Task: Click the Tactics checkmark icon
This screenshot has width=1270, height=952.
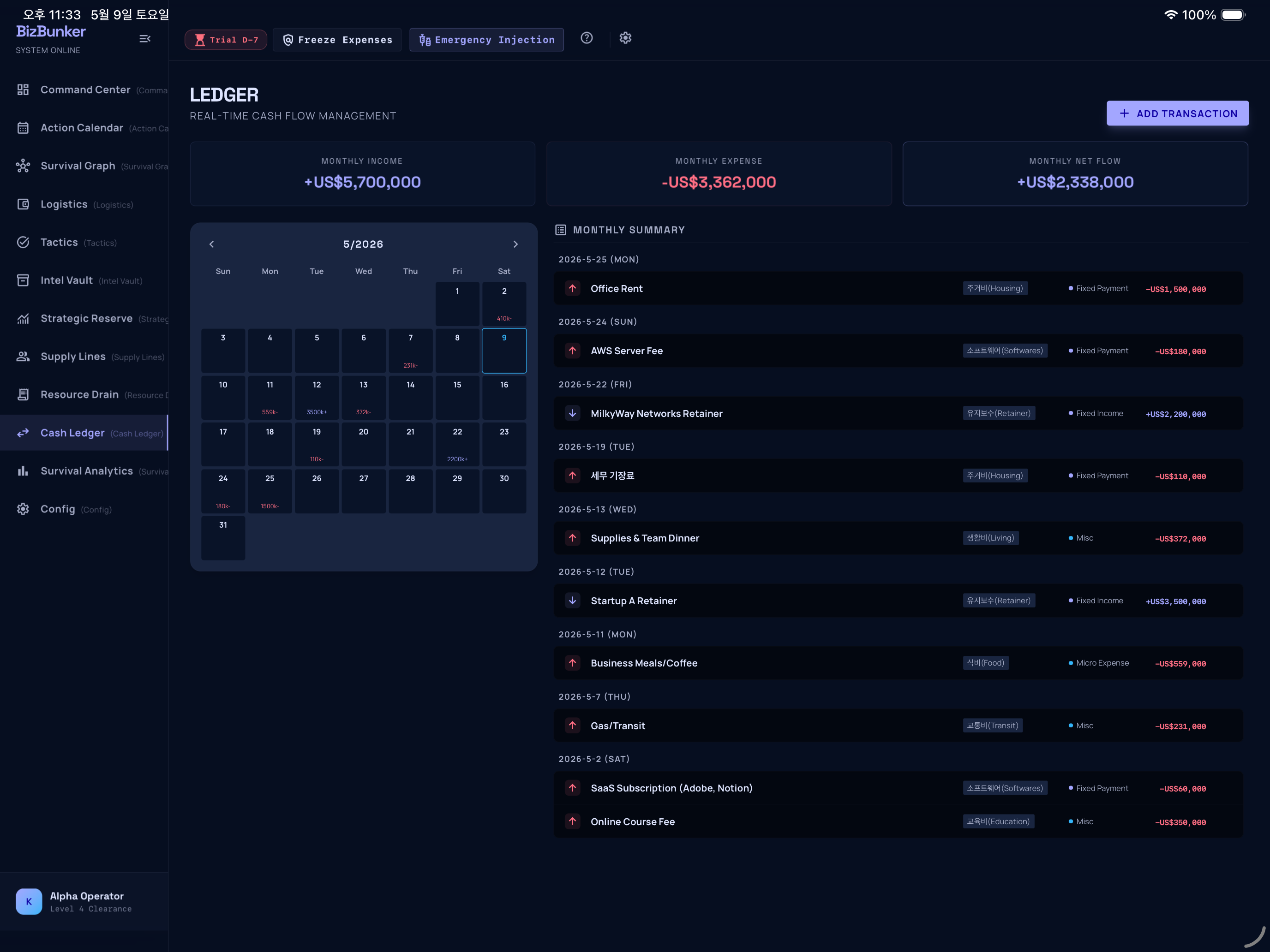Action: point(23,242)
